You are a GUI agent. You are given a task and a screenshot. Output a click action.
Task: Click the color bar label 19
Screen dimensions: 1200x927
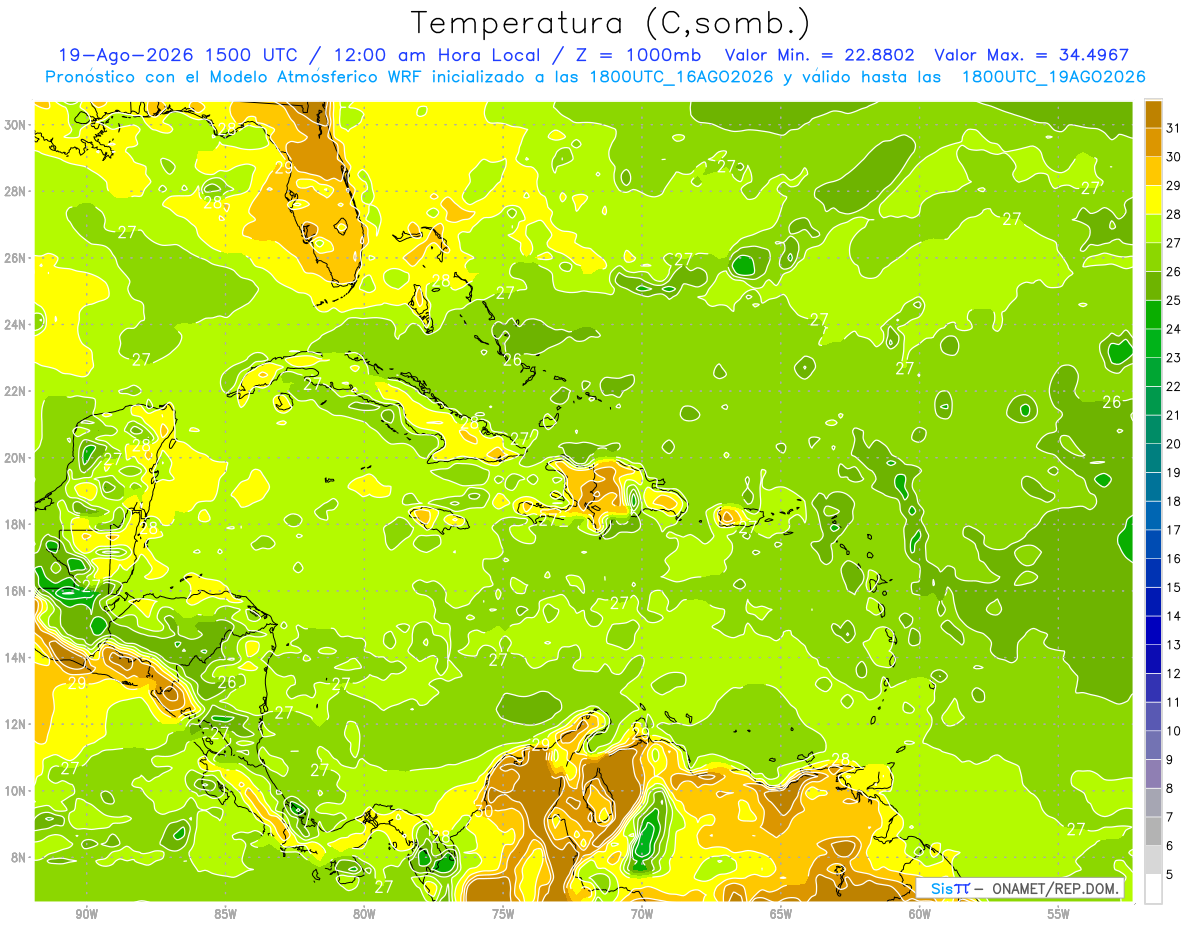point(1174,472)
